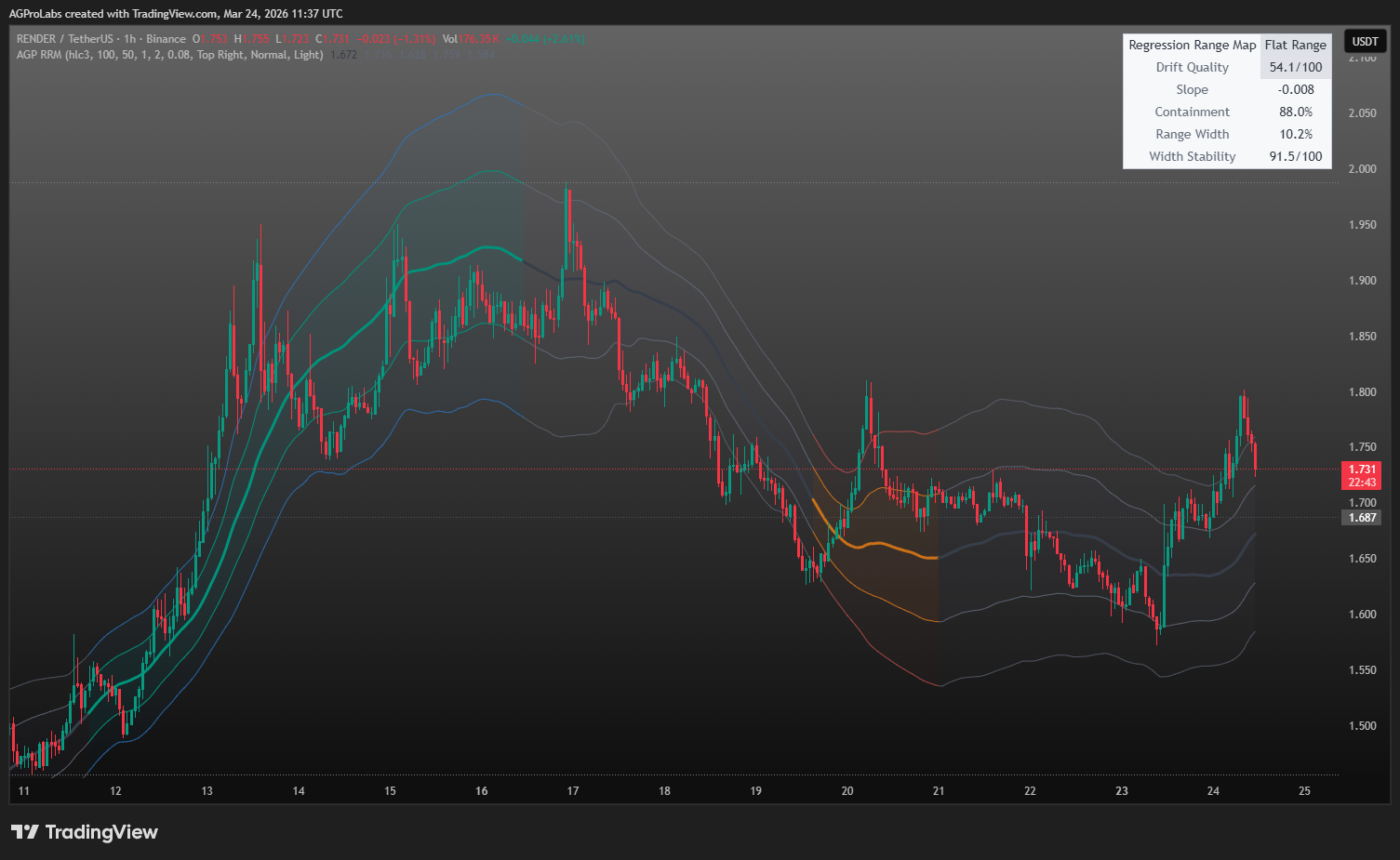Click the 'Containment' label

pos(1192,112)
